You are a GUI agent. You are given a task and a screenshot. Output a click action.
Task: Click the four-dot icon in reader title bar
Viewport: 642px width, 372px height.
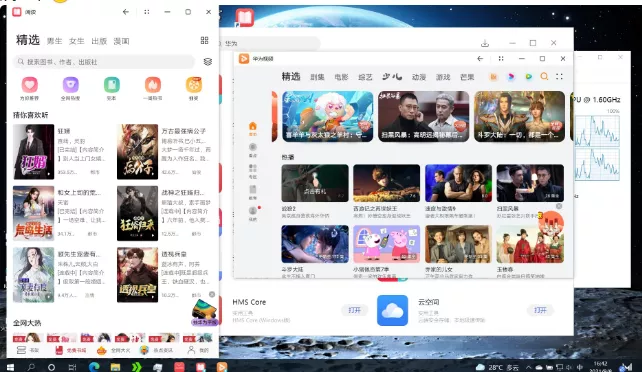(x=147, y=12)
